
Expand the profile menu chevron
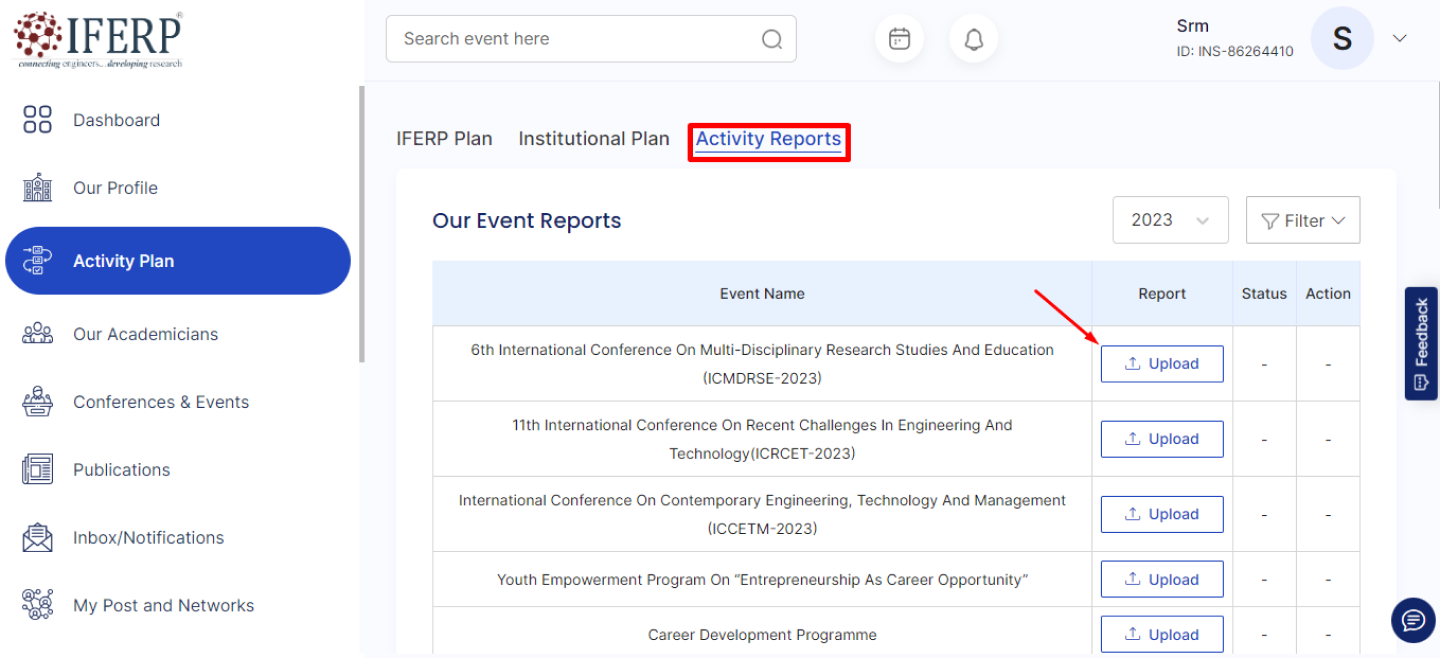pyautogui.click(x=1400, y=38)
